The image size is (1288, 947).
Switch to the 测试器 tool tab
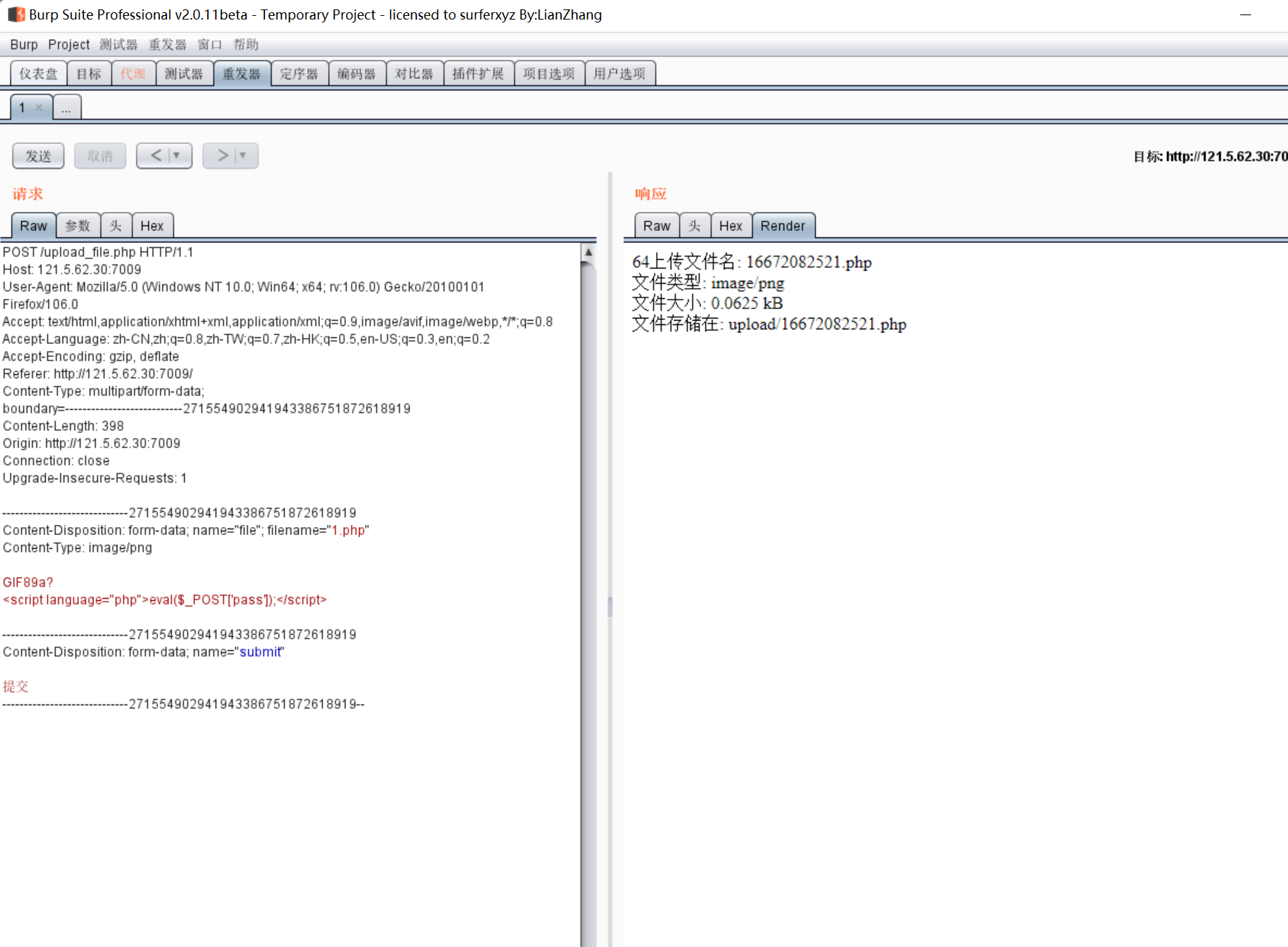[185, 74]
